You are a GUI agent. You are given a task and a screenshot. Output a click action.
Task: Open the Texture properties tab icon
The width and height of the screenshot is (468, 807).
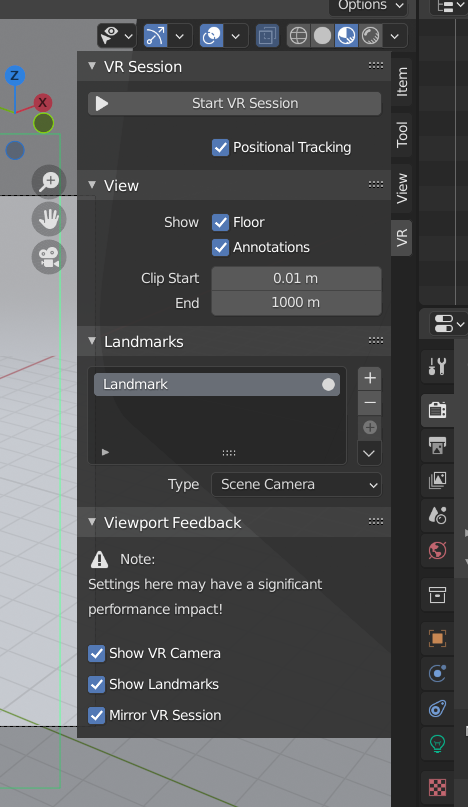click(438, 787)
